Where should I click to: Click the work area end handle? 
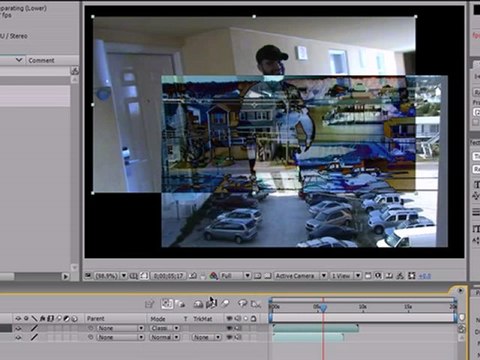click(455, 317)
